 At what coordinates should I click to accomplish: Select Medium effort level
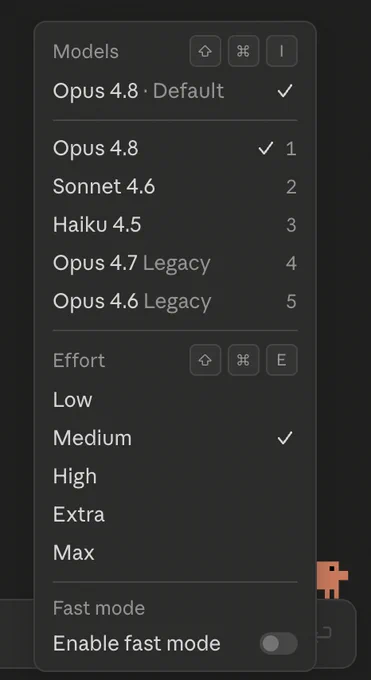click(x=175, y=438)
